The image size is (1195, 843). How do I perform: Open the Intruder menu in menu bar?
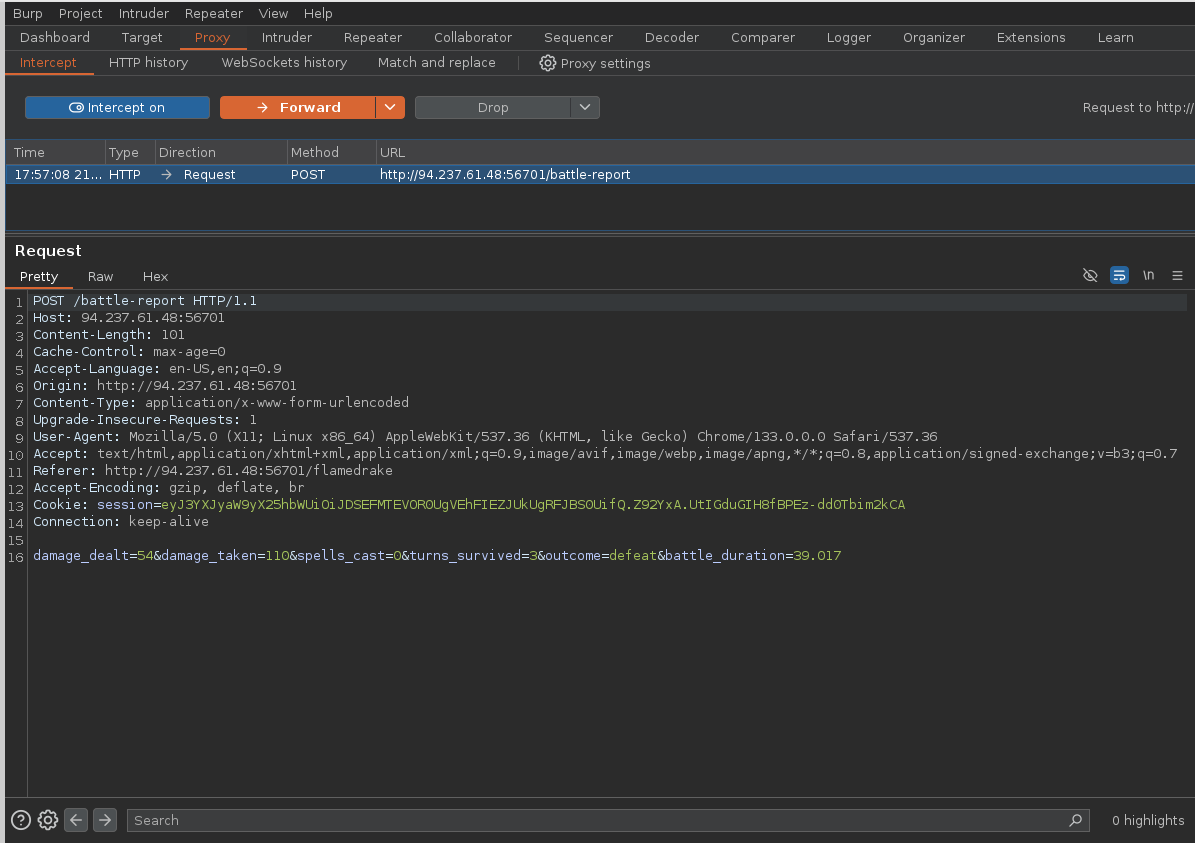[x=143, y=13]
